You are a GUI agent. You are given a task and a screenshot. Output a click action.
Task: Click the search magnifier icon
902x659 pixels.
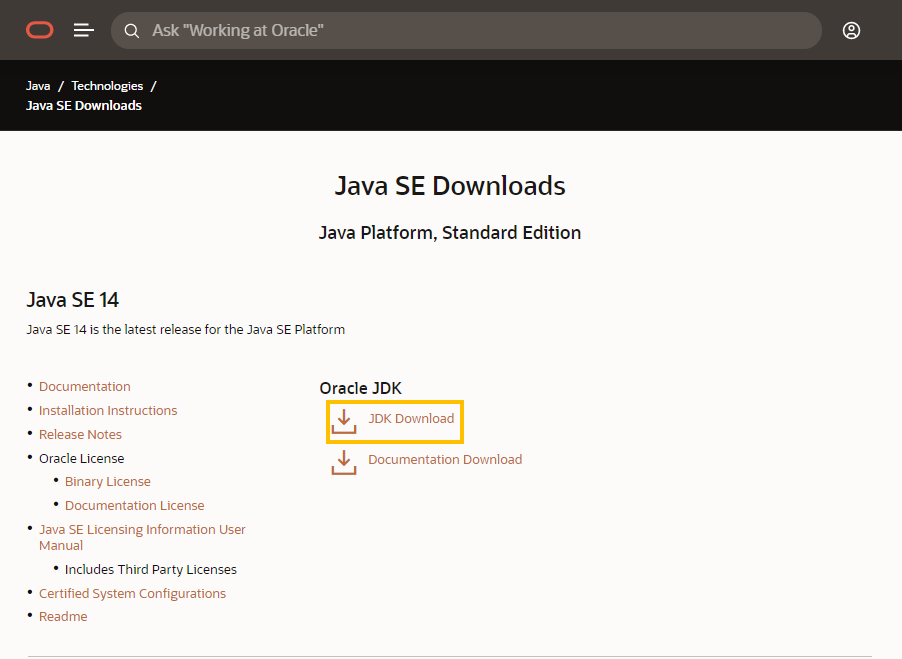point(132,30)
